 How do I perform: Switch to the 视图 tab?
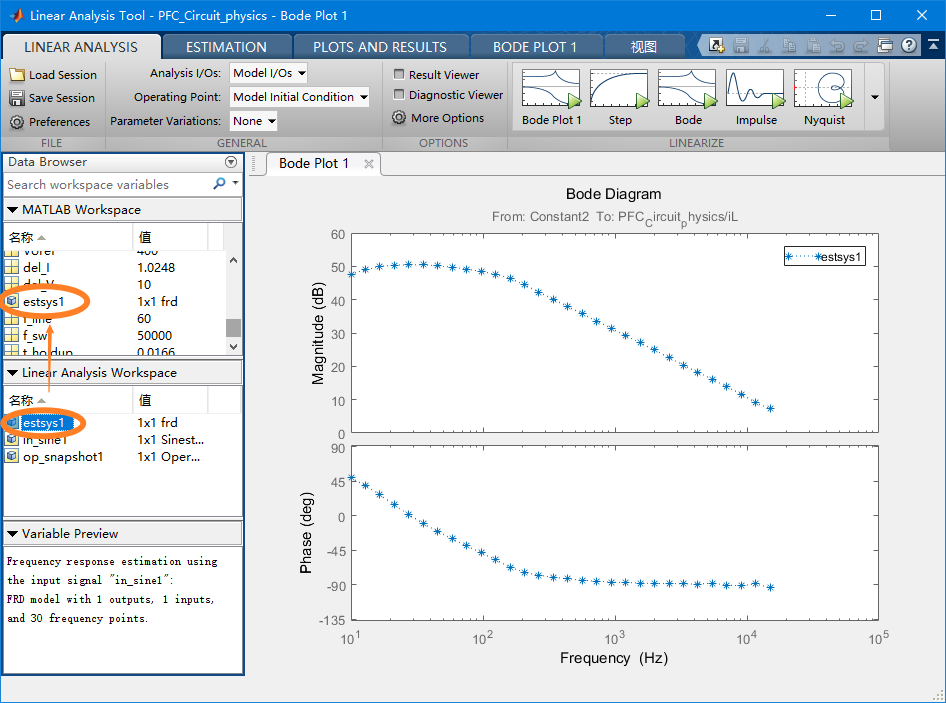[x=643, y=47]
